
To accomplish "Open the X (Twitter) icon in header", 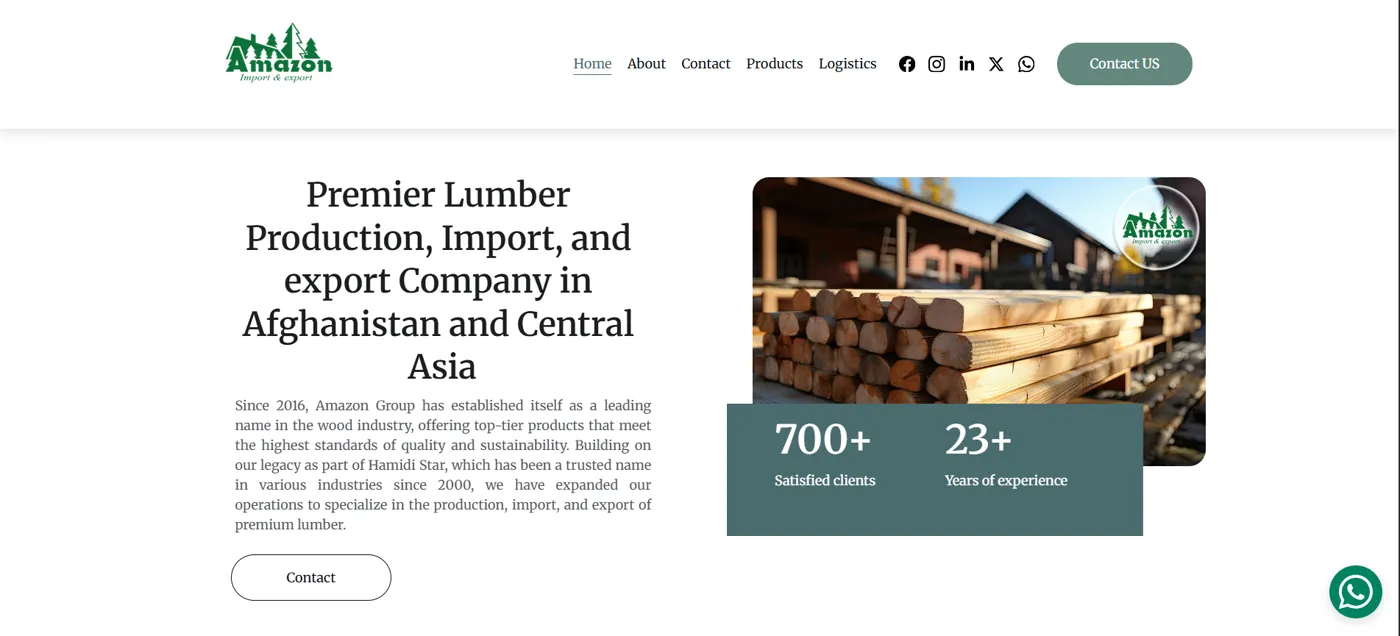I will 996,64.
